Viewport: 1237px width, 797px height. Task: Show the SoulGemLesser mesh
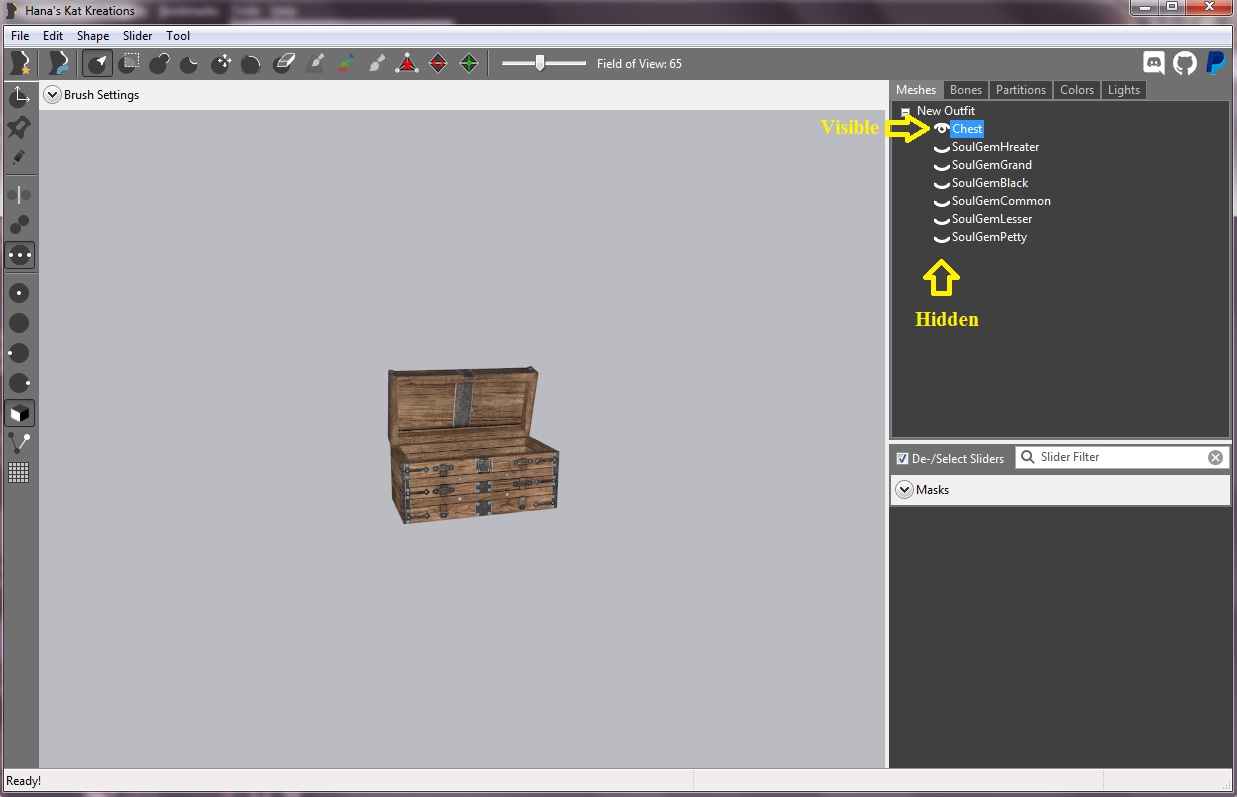coord(941,220)
